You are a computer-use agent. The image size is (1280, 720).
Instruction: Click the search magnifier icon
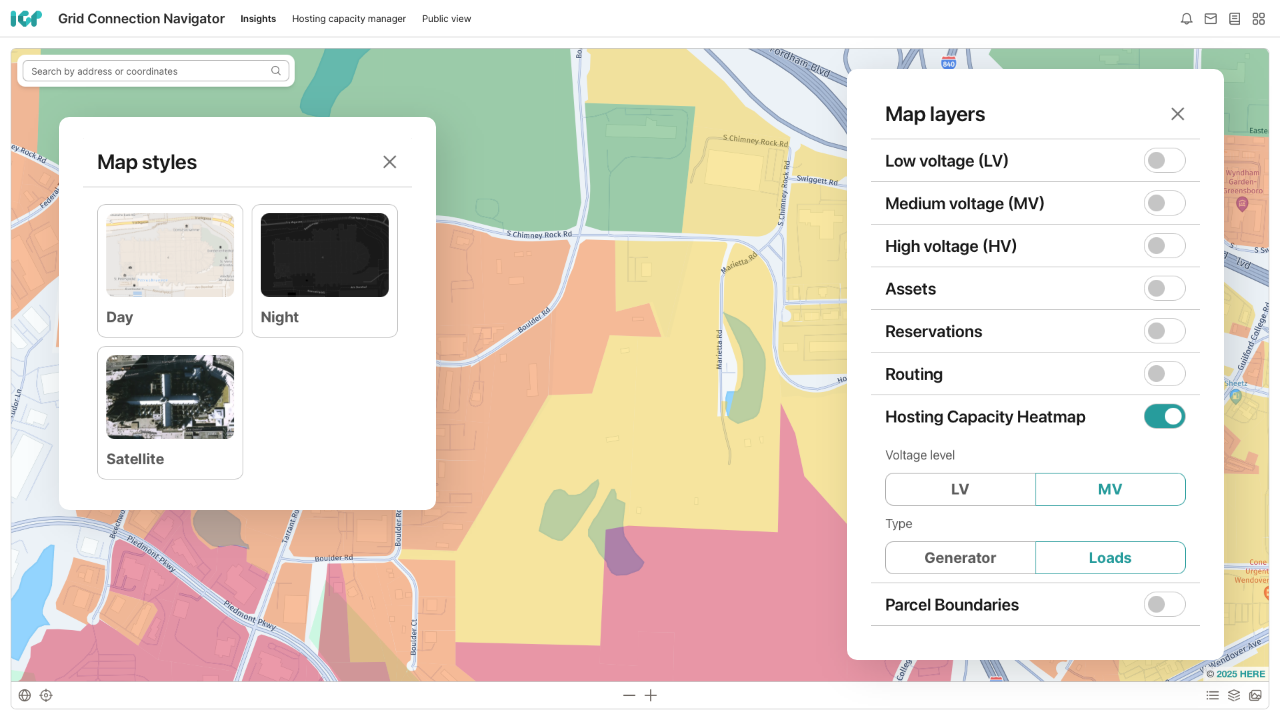[x=276, y=71]
